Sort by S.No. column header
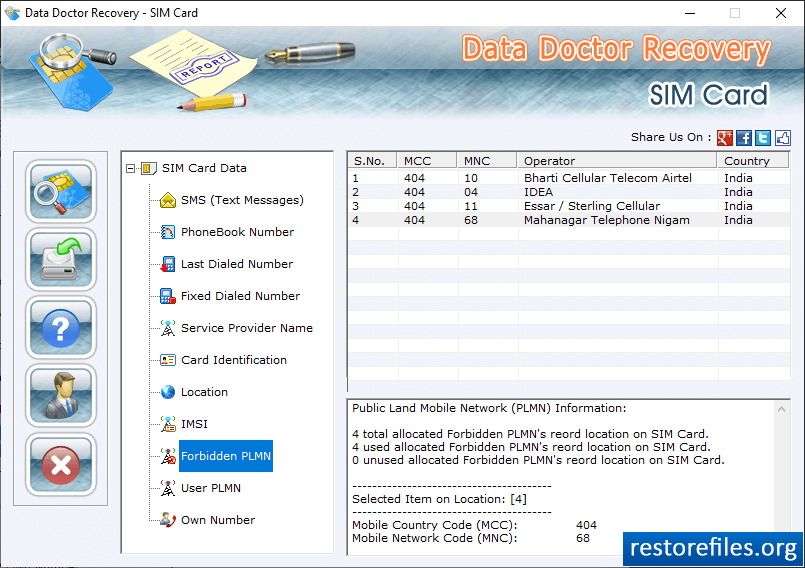 [x=372, y=161]
